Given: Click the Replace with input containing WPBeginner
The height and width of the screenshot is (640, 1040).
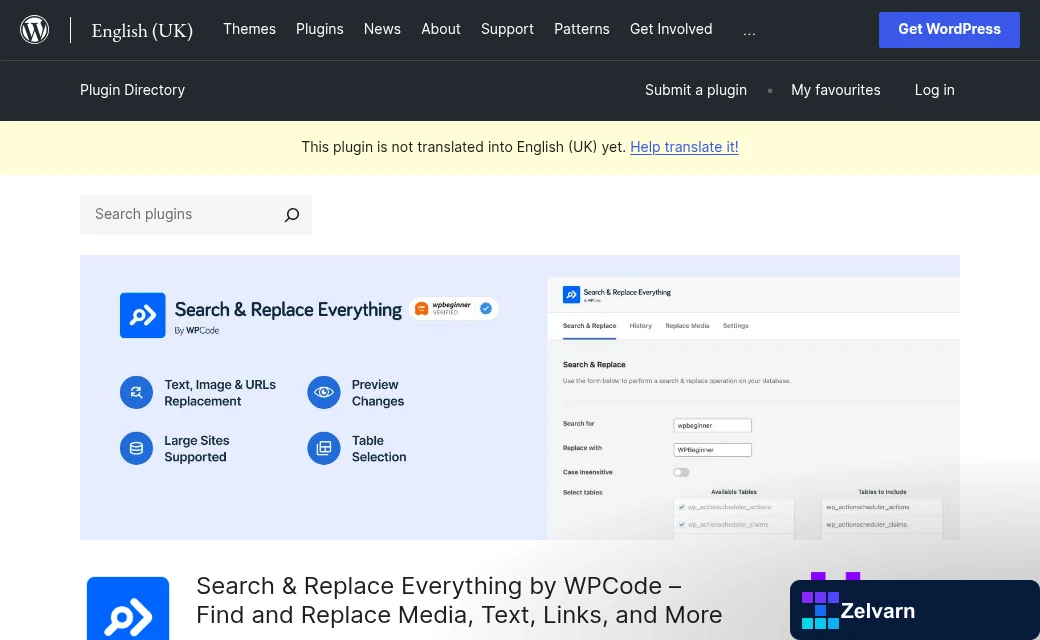Looking at the screenshot, I should click(712, 450).
